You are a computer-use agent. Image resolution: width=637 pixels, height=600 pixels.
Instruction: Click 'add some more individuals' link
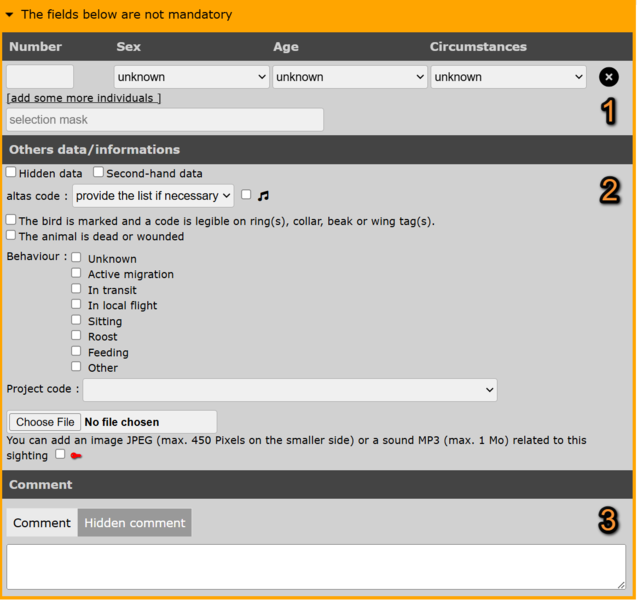coord(84,98)
